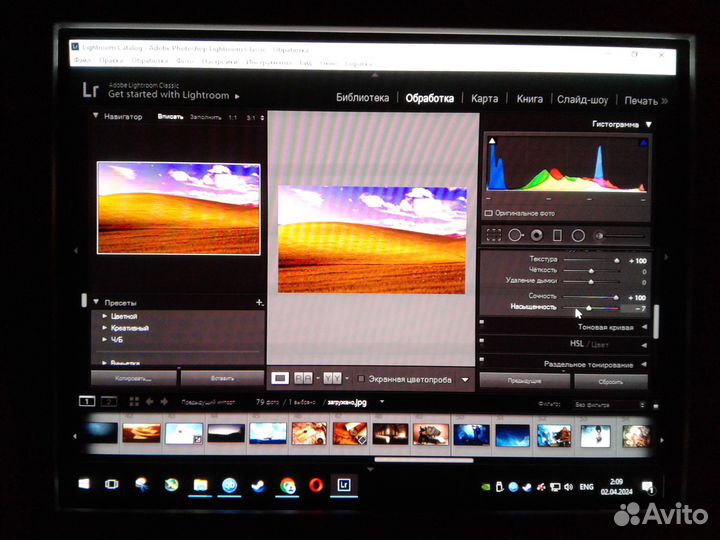Collapse the Гистограмма panel
The image size is (720, 540).
point(648,125)
